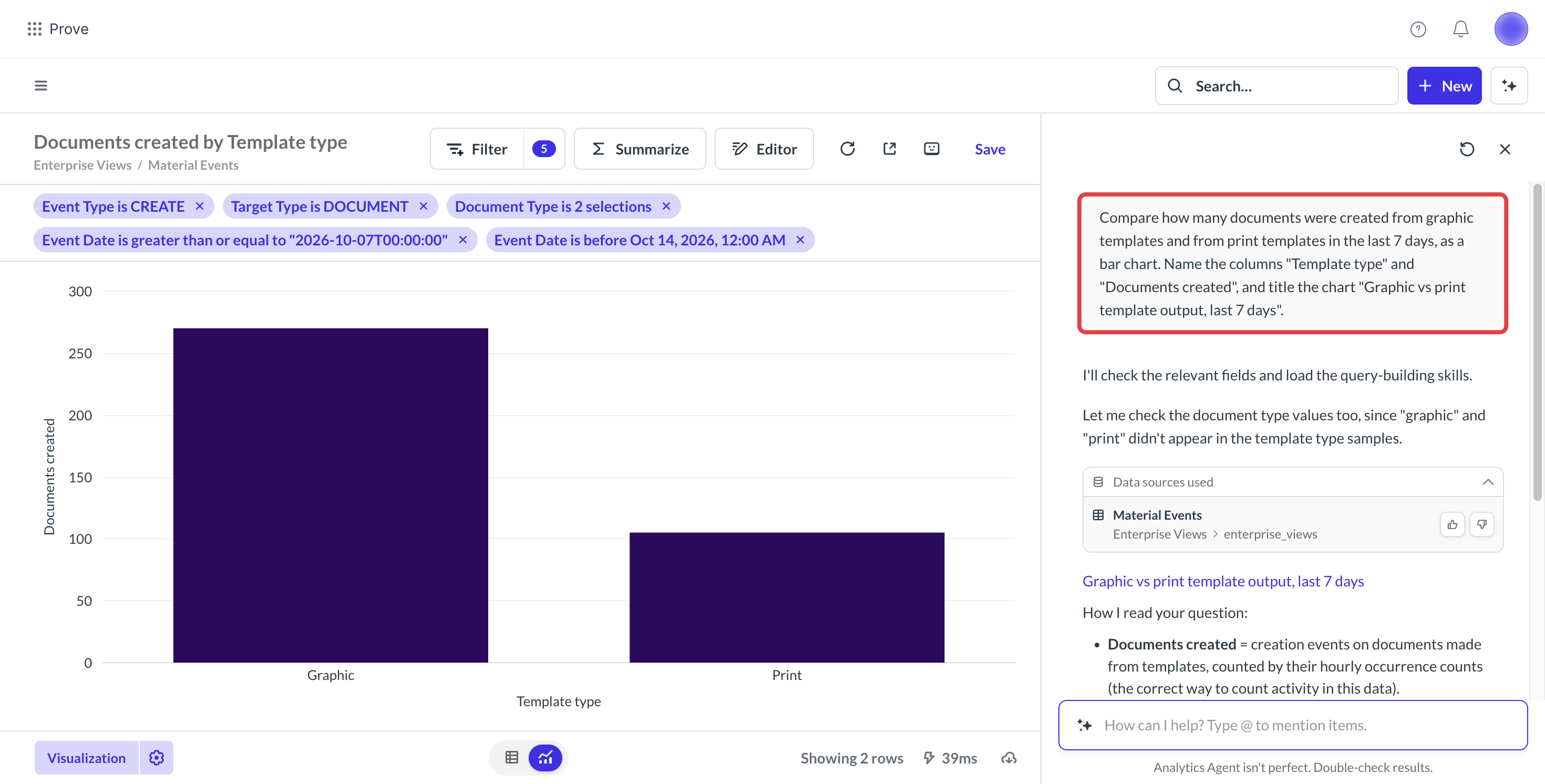
Task: Remove the Event Type is CREATE filter
Action: [x=200, y=207]
